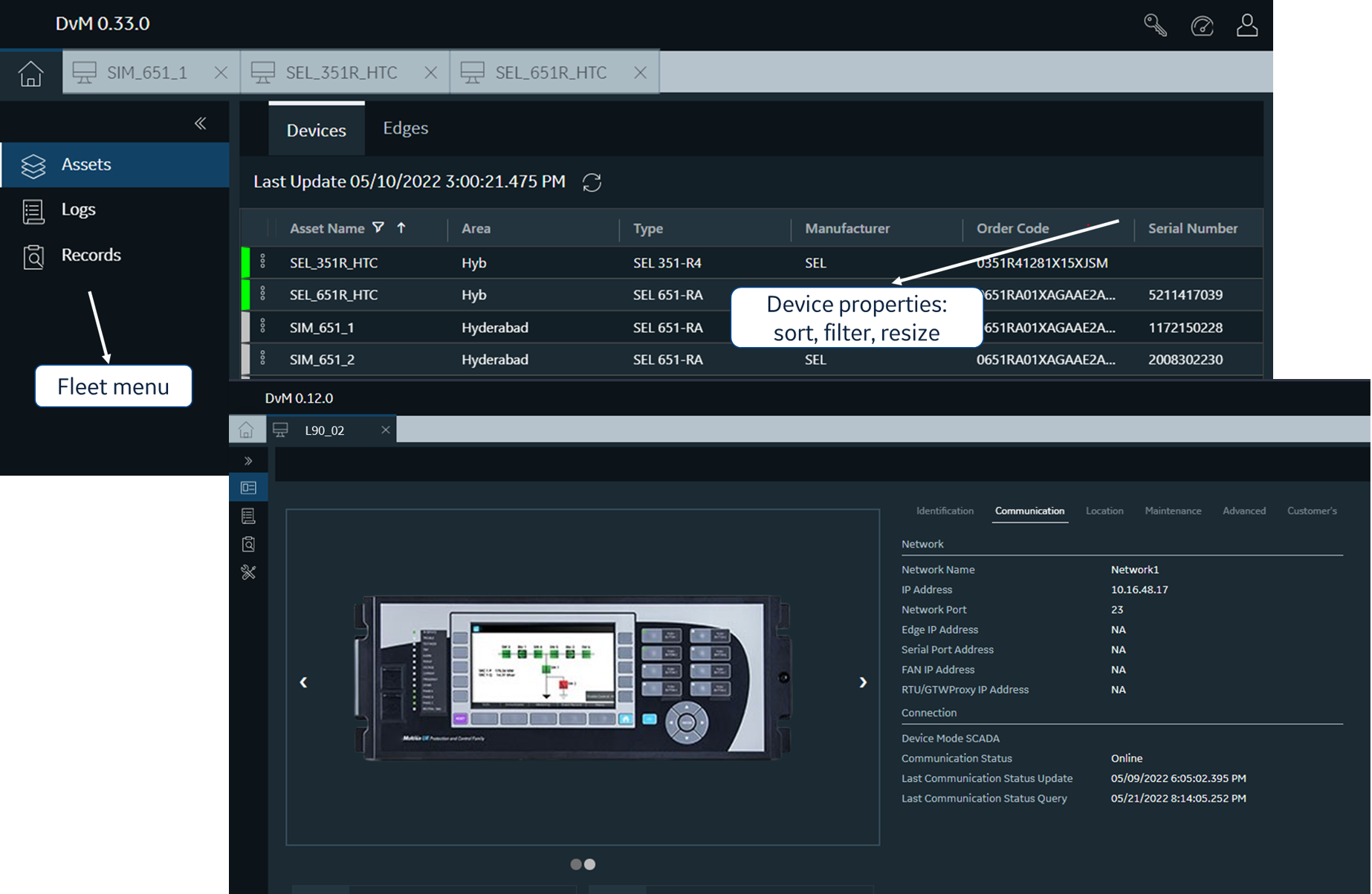
Task: Select the SIM_651_2 asset name
Action: tap(322, 360)
